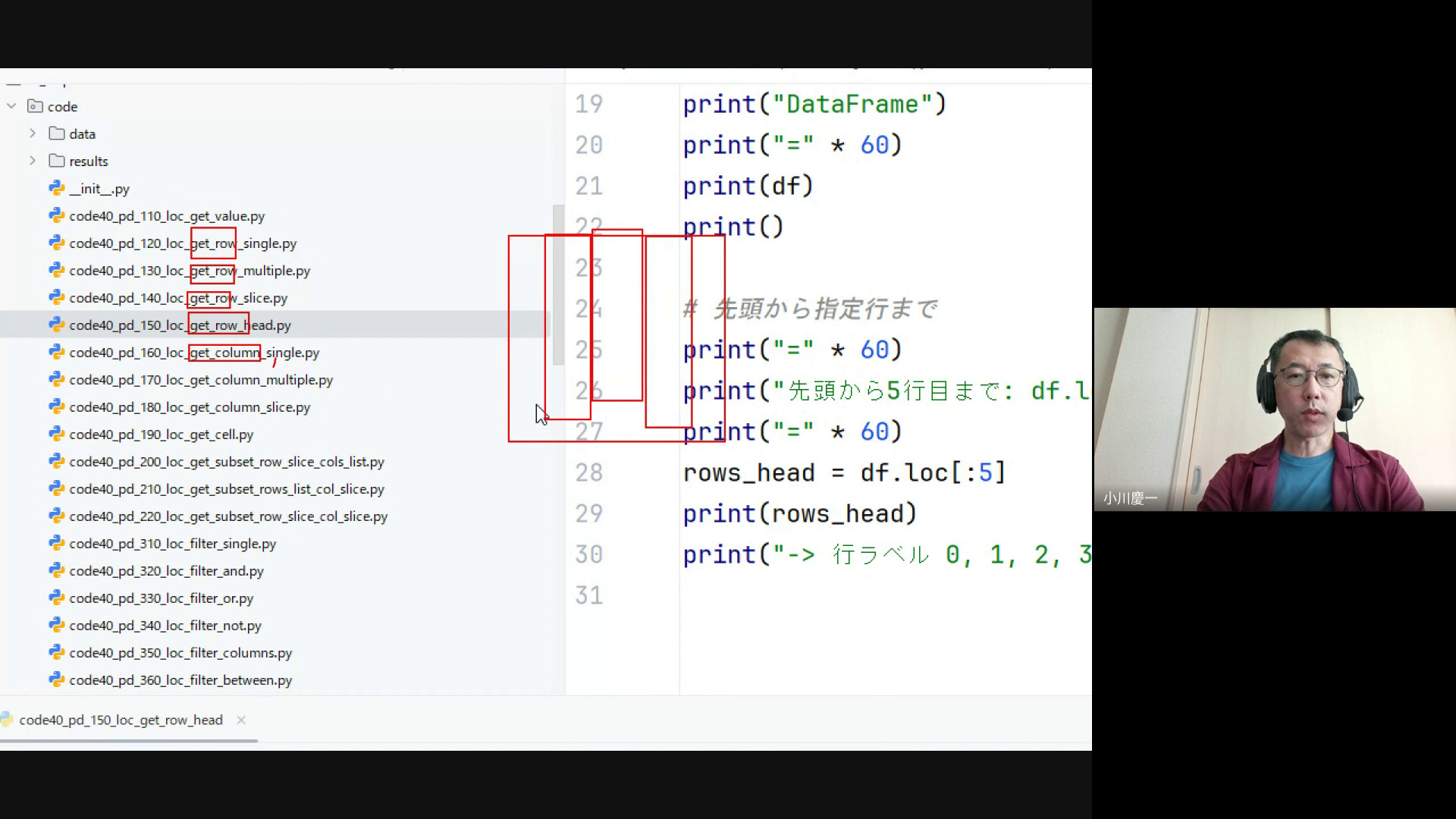The width and height of the screenshot is (1456, 819).
Task: Click Python icon on bottom run tab
Action: pyautogui.click(x=7, y=720)
